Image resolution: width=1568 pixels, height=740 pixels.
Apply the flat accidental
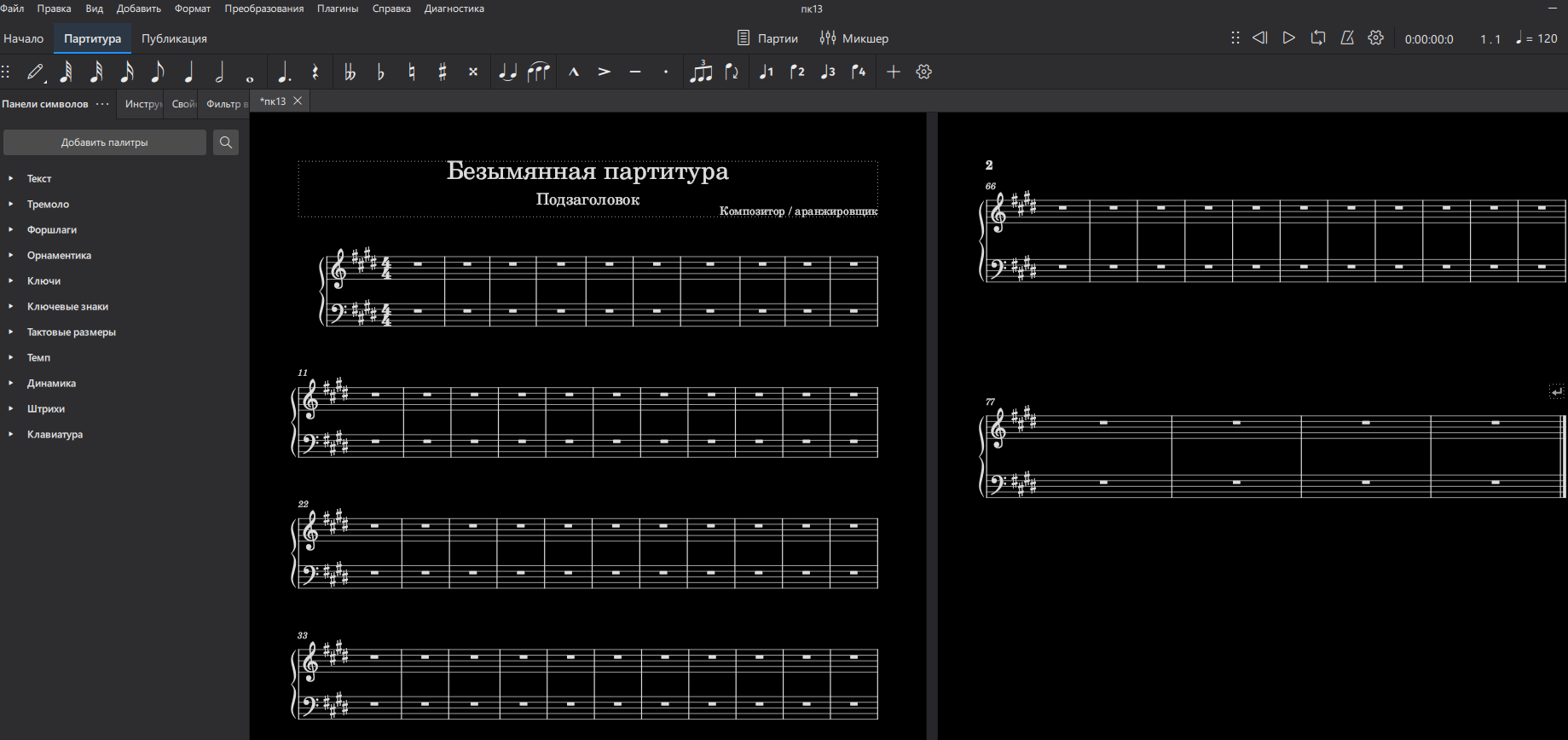[x=380, y=72]
